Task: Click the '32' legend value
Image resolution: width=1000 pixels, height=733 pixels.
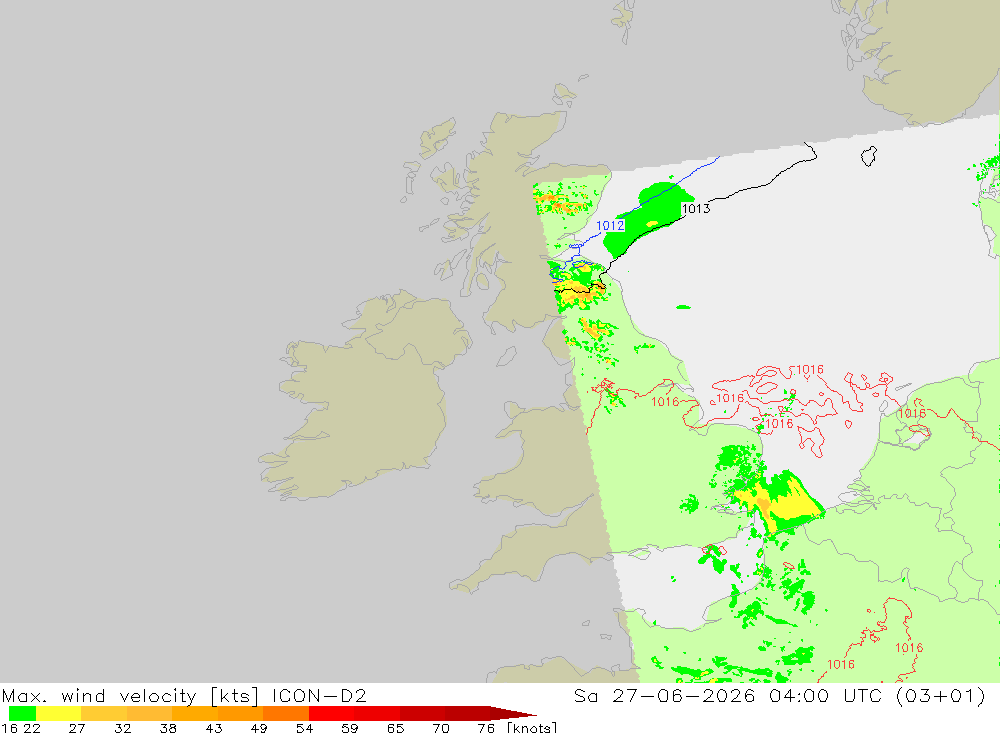Action: pyautogui.click(x=122, y=728)
